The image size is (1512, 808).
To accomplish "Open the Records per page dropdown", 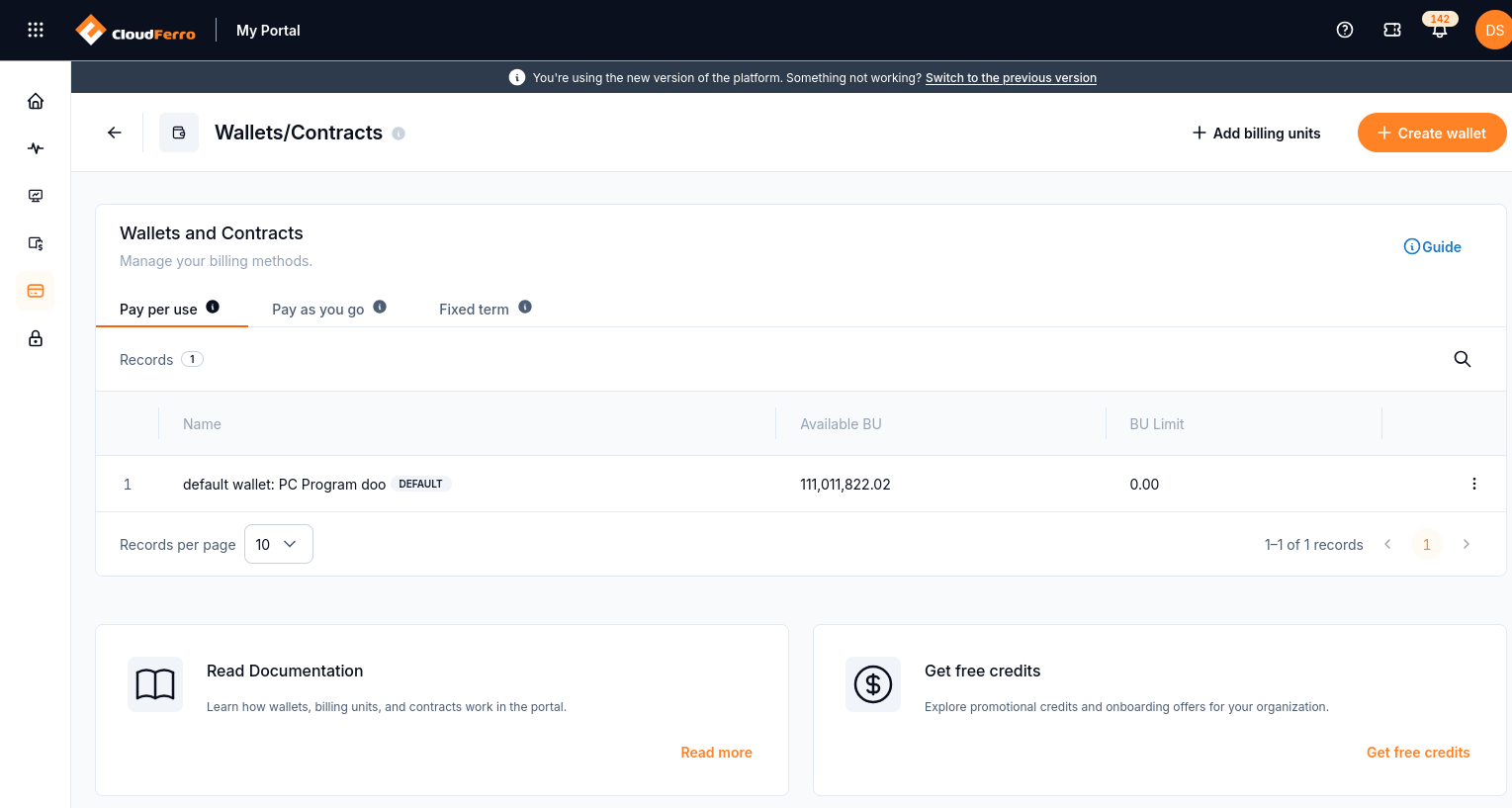I will pos(279,544).
